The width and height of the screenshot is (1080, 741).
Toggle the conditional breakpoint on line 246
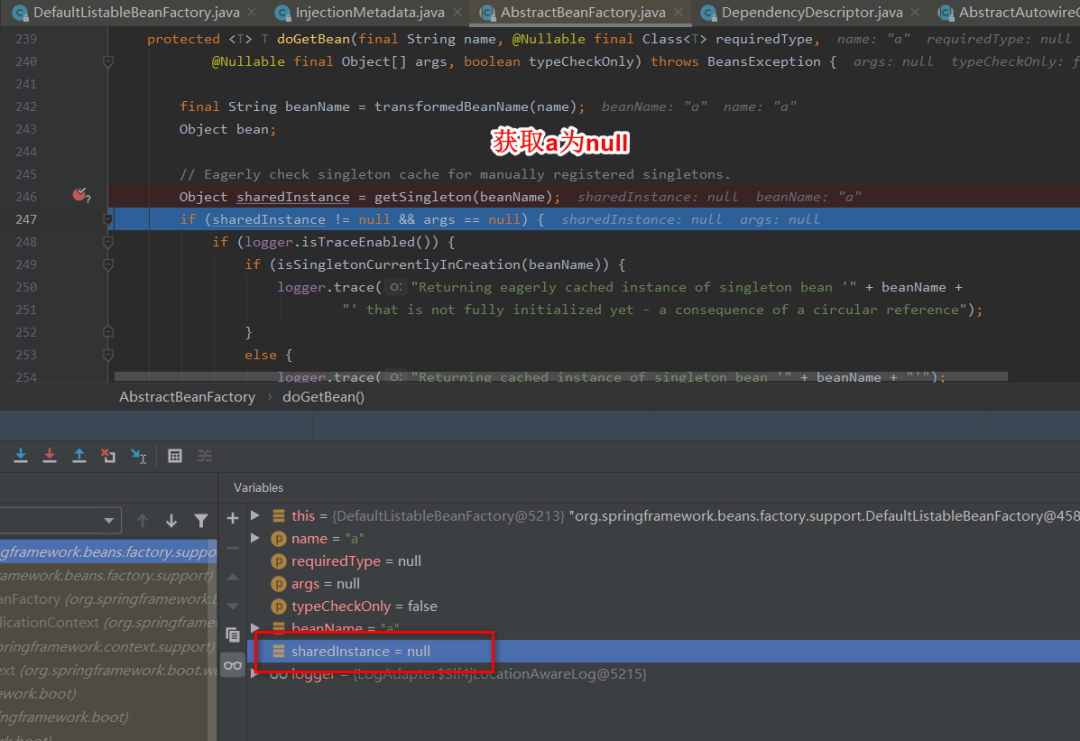click(x=80, y=196)
